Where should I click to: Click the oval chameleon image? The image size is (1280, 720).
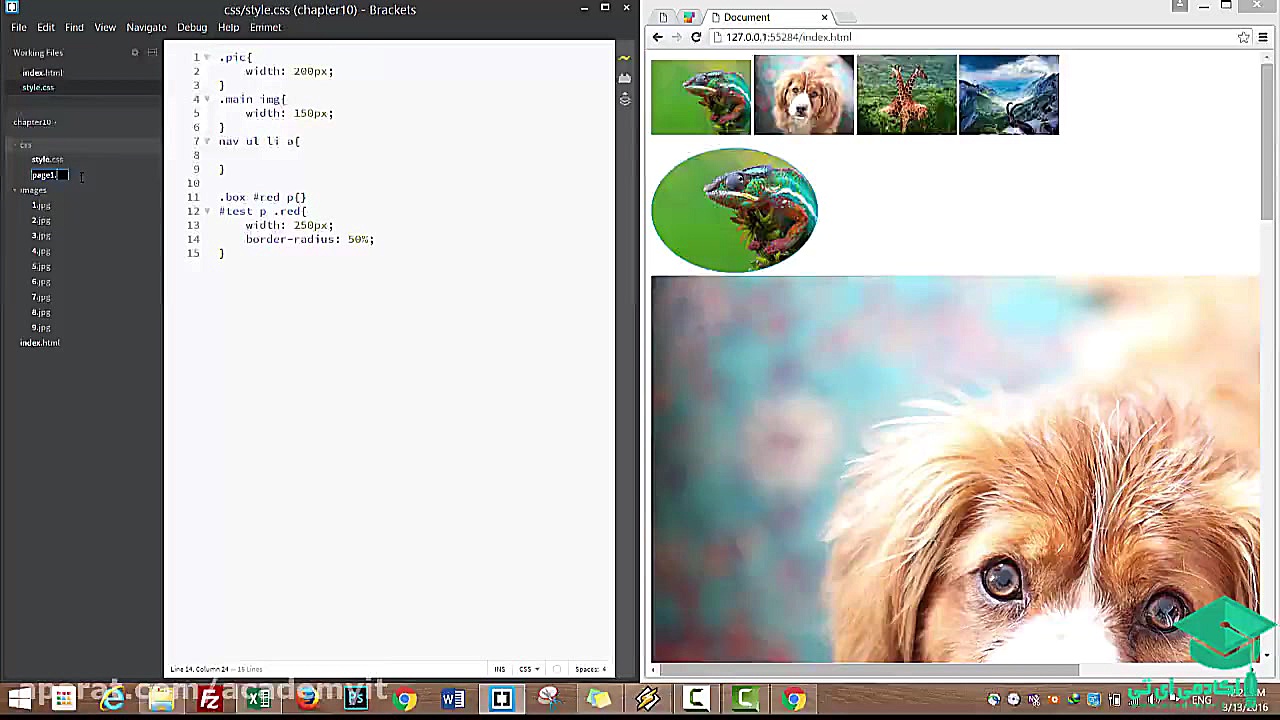[734, 210]
